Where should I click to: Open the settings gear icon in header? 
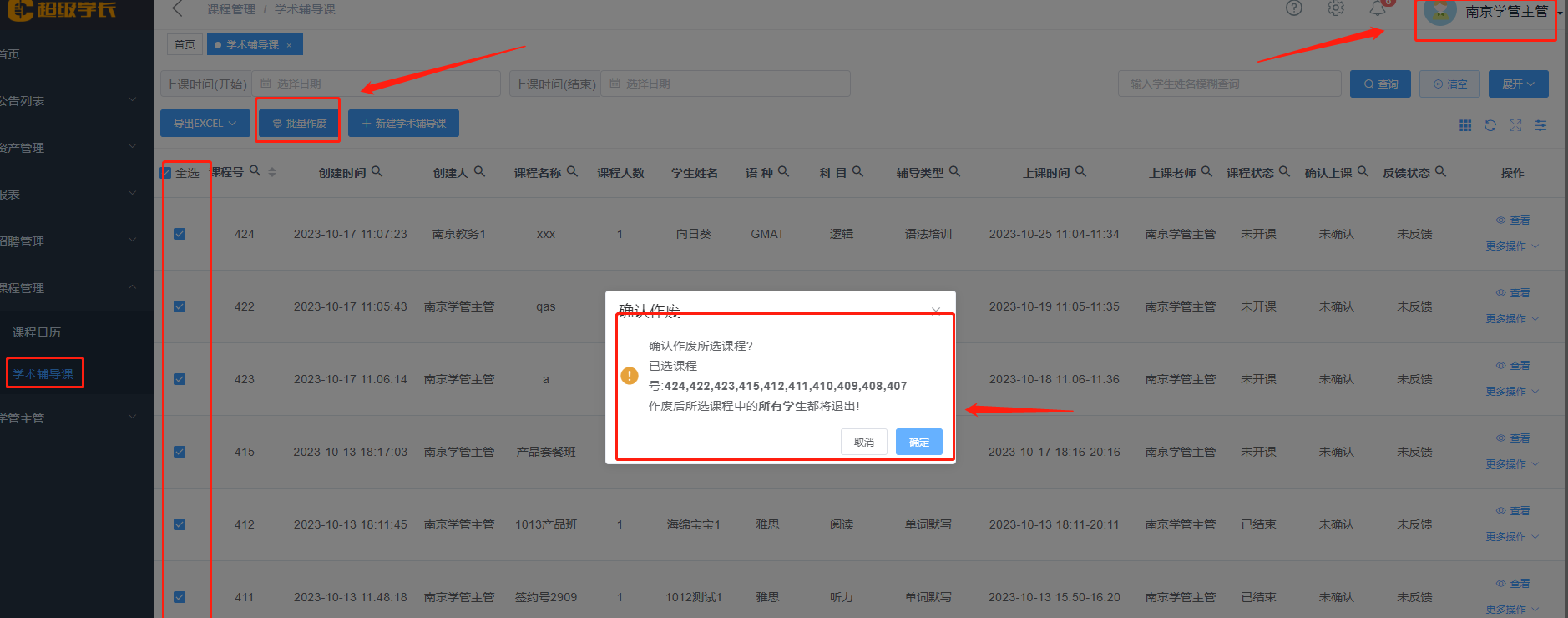coord(1336,8)
